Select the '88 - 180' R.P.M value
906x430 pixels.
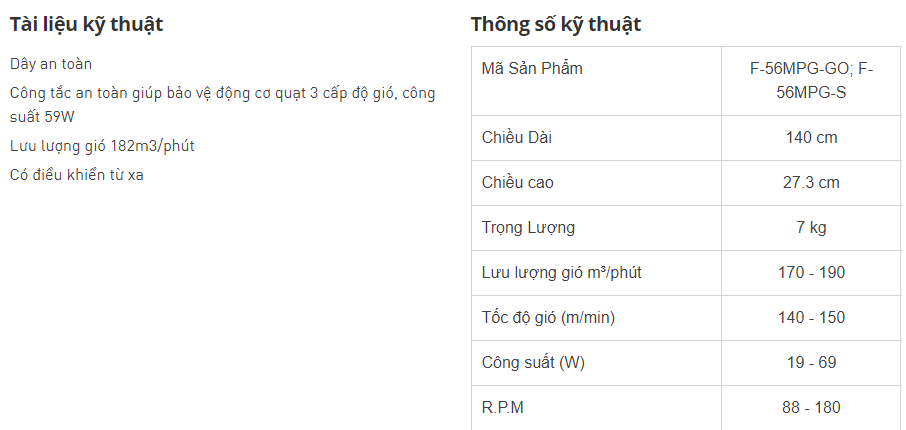click(811, 407)
